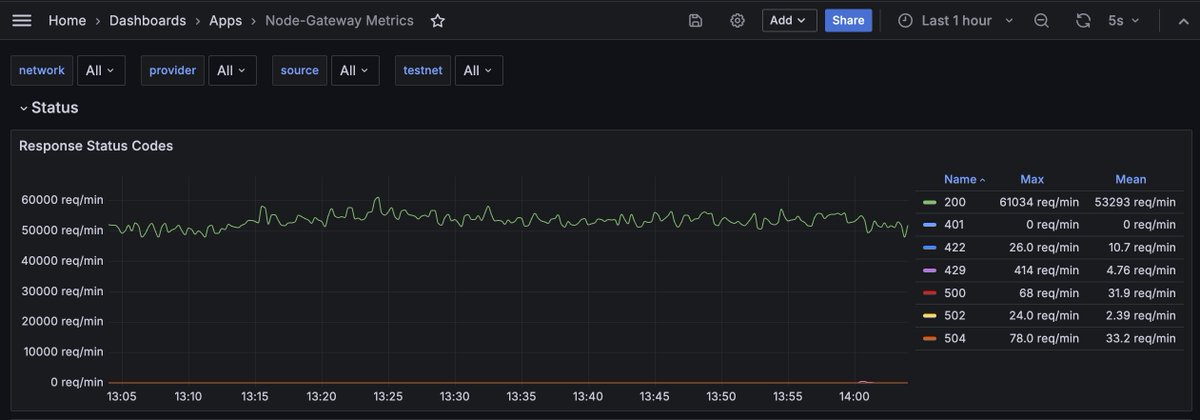Open the Last 1 hour time picker
The width and height of the screenshot is (1200, 420).
coord(955,20)
